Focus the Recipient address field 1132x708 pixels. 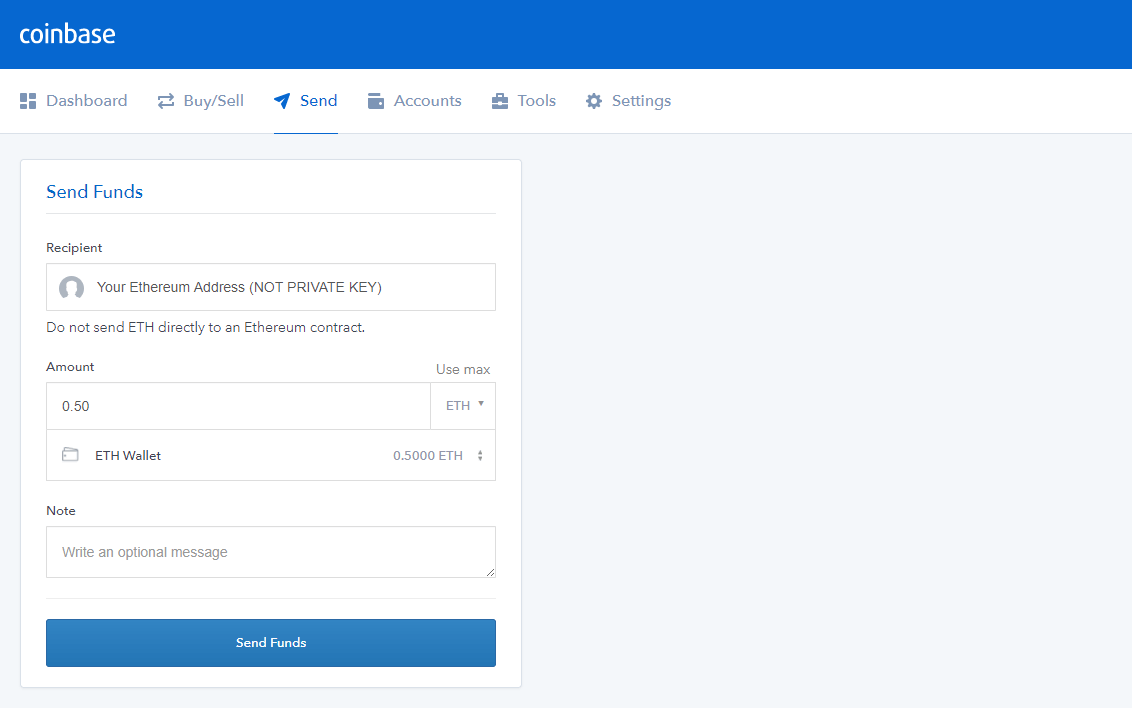click(271, 287)
